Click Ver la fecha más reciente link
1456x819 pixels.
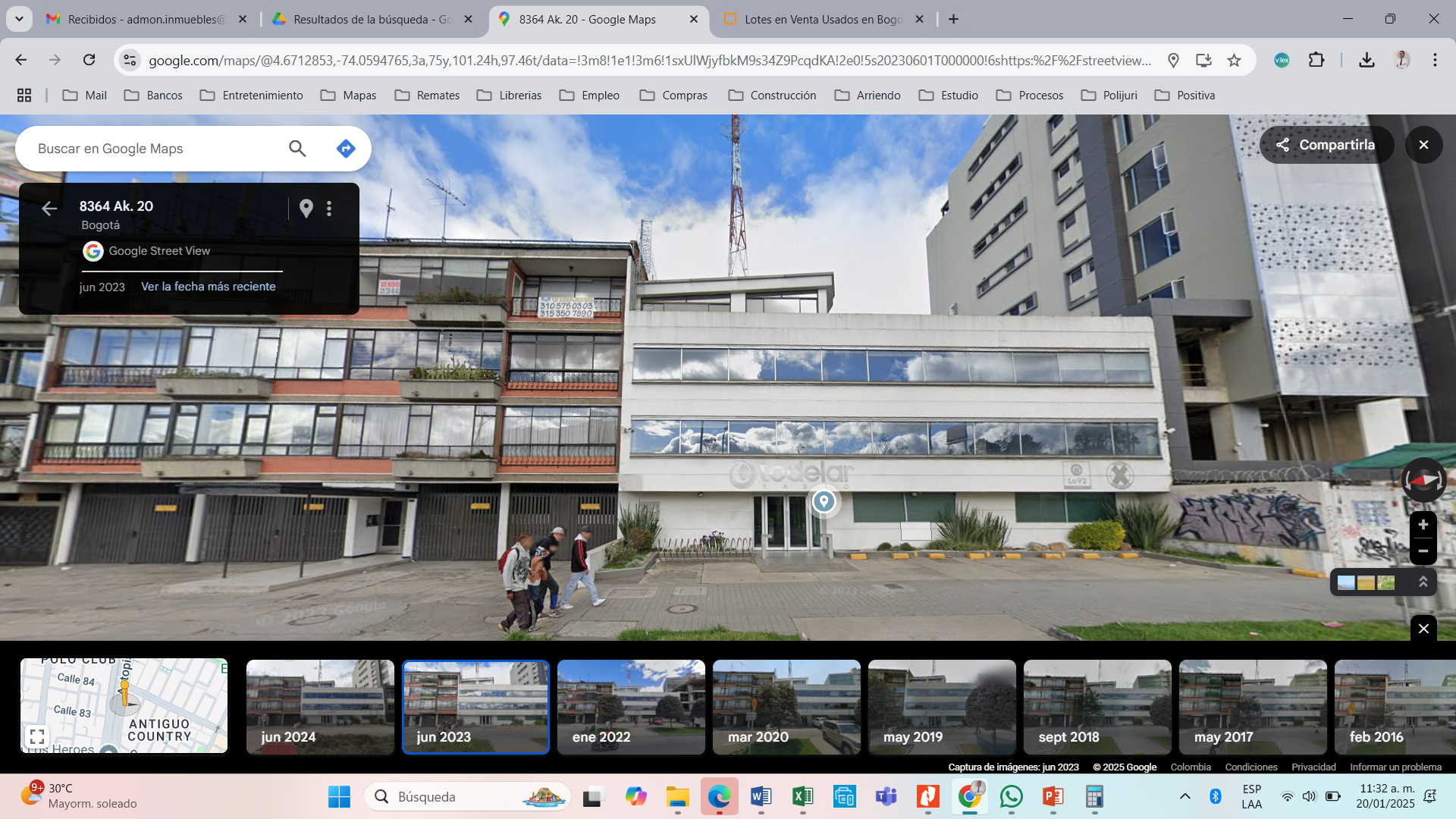pyautogui.click(x=209, y=287)
